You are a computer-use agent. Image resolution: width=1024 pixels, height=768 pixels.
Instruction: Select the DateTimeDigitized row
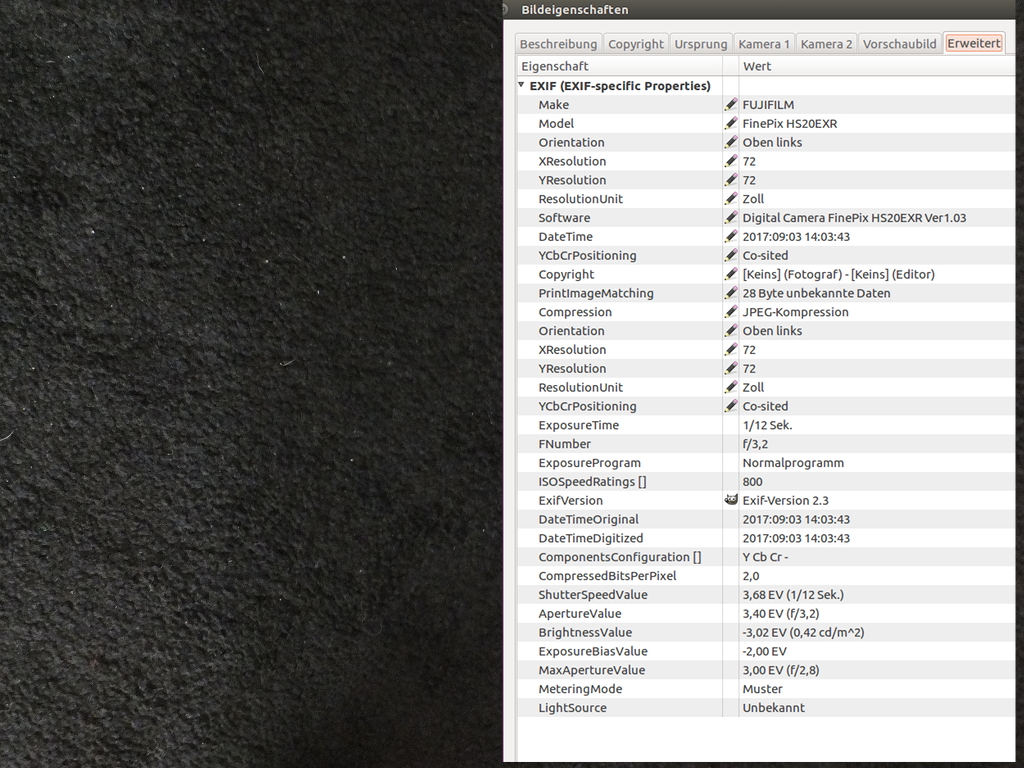point(765,538)
